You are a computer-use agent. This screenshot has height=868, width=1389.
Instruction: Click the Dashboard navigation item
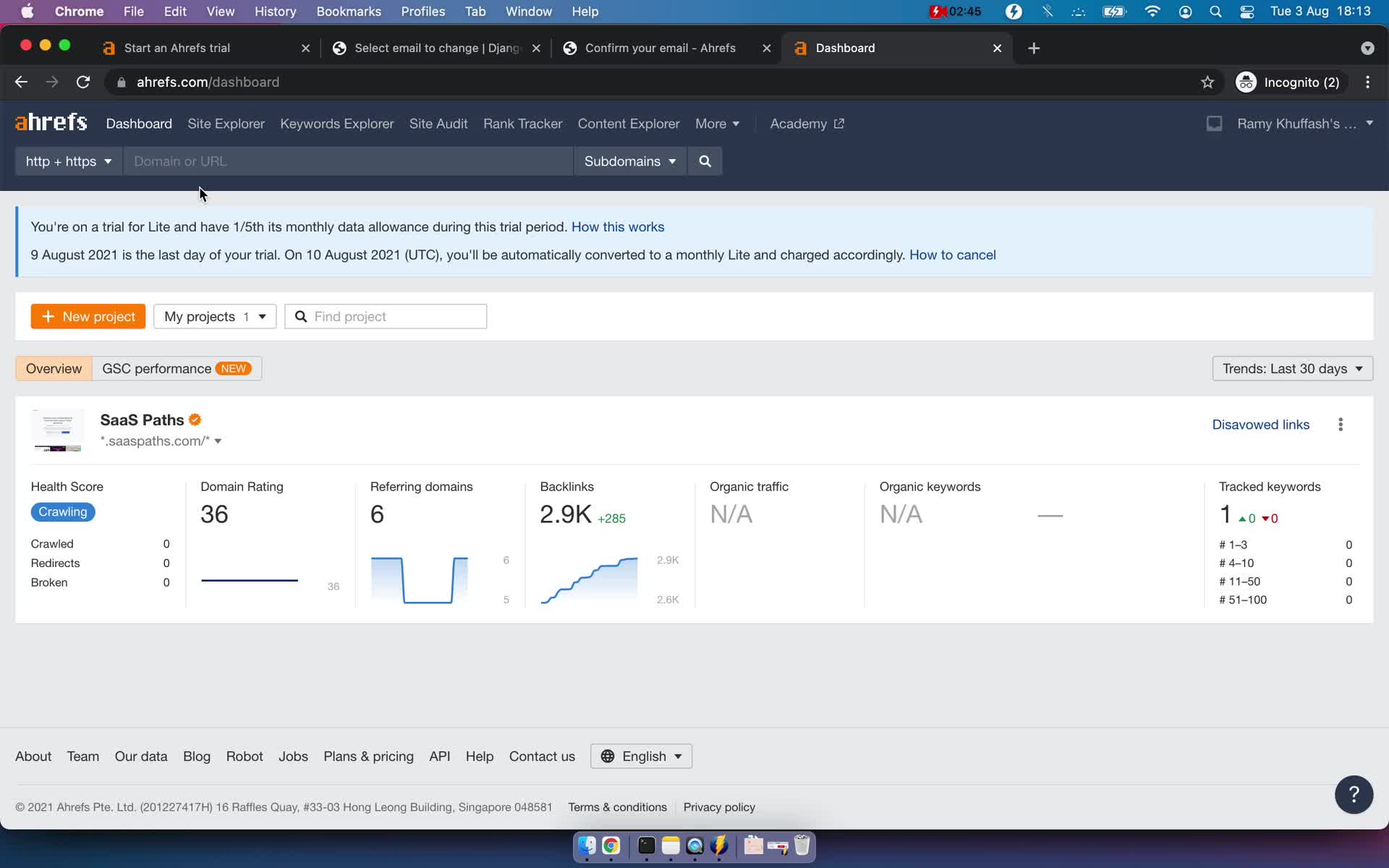(x=139, y=124)
